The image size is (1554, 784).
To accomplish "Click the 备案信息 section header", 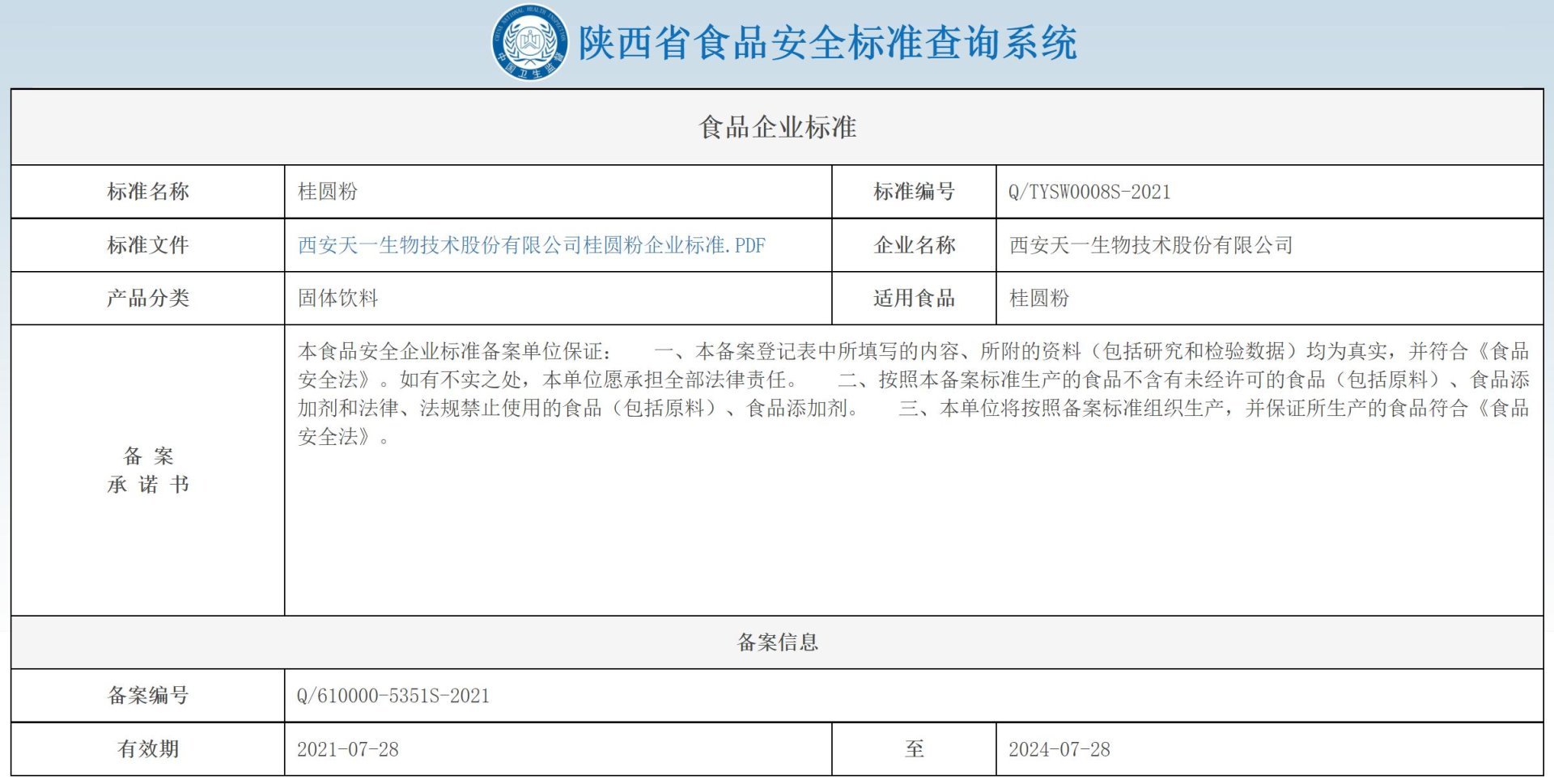I will (x=777, y=642).
